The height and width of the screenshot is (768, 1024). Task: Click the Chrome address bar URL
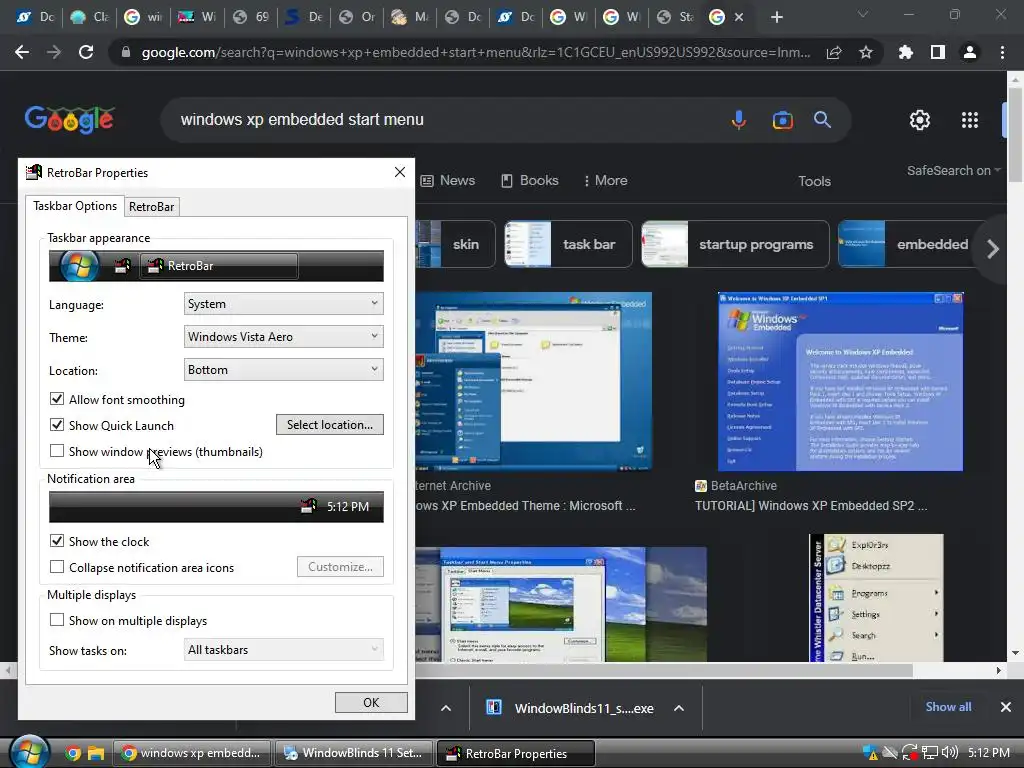pos(476,52)
